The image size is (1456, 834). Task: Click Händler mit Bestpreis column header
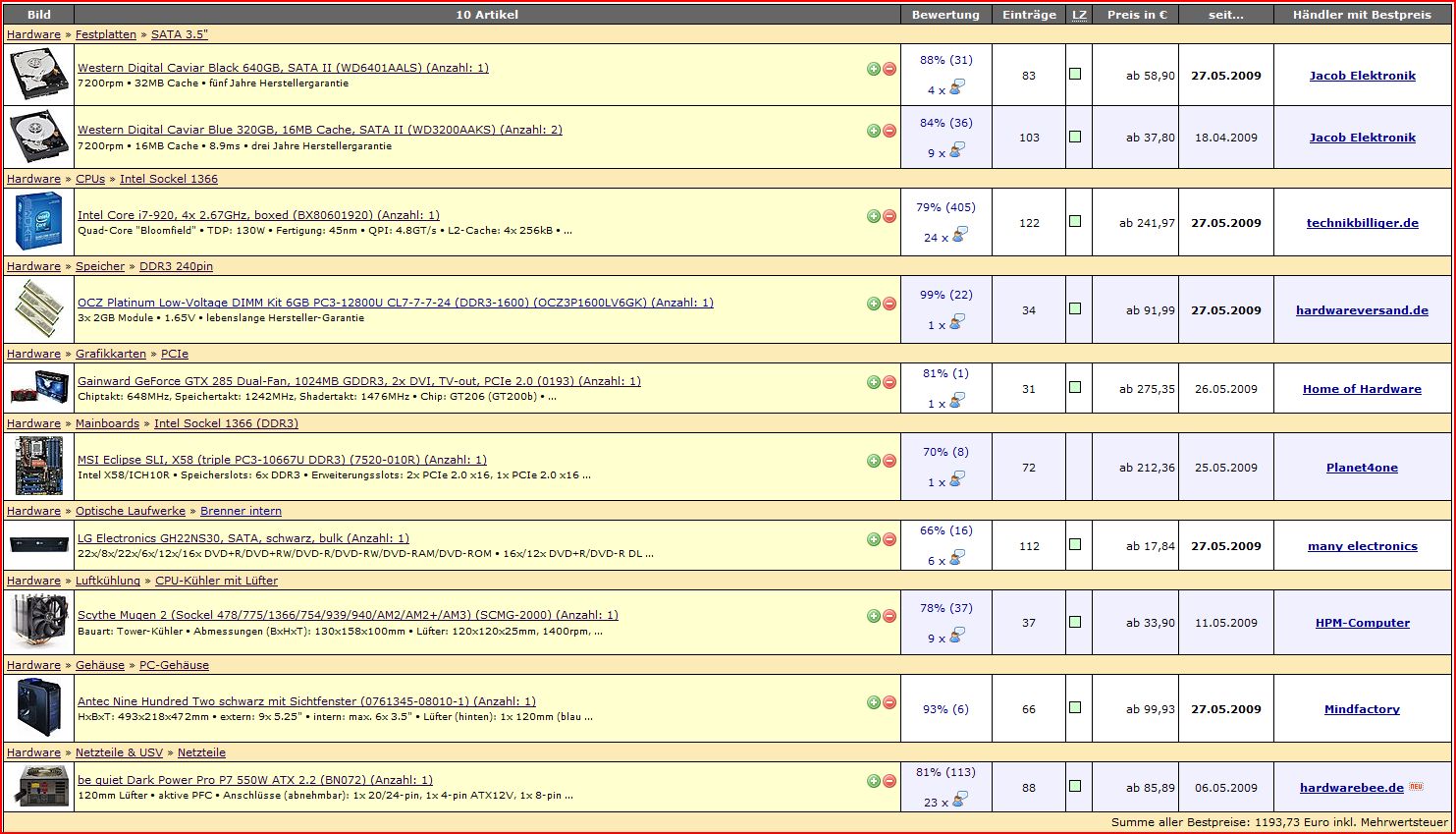[1362, 15]
